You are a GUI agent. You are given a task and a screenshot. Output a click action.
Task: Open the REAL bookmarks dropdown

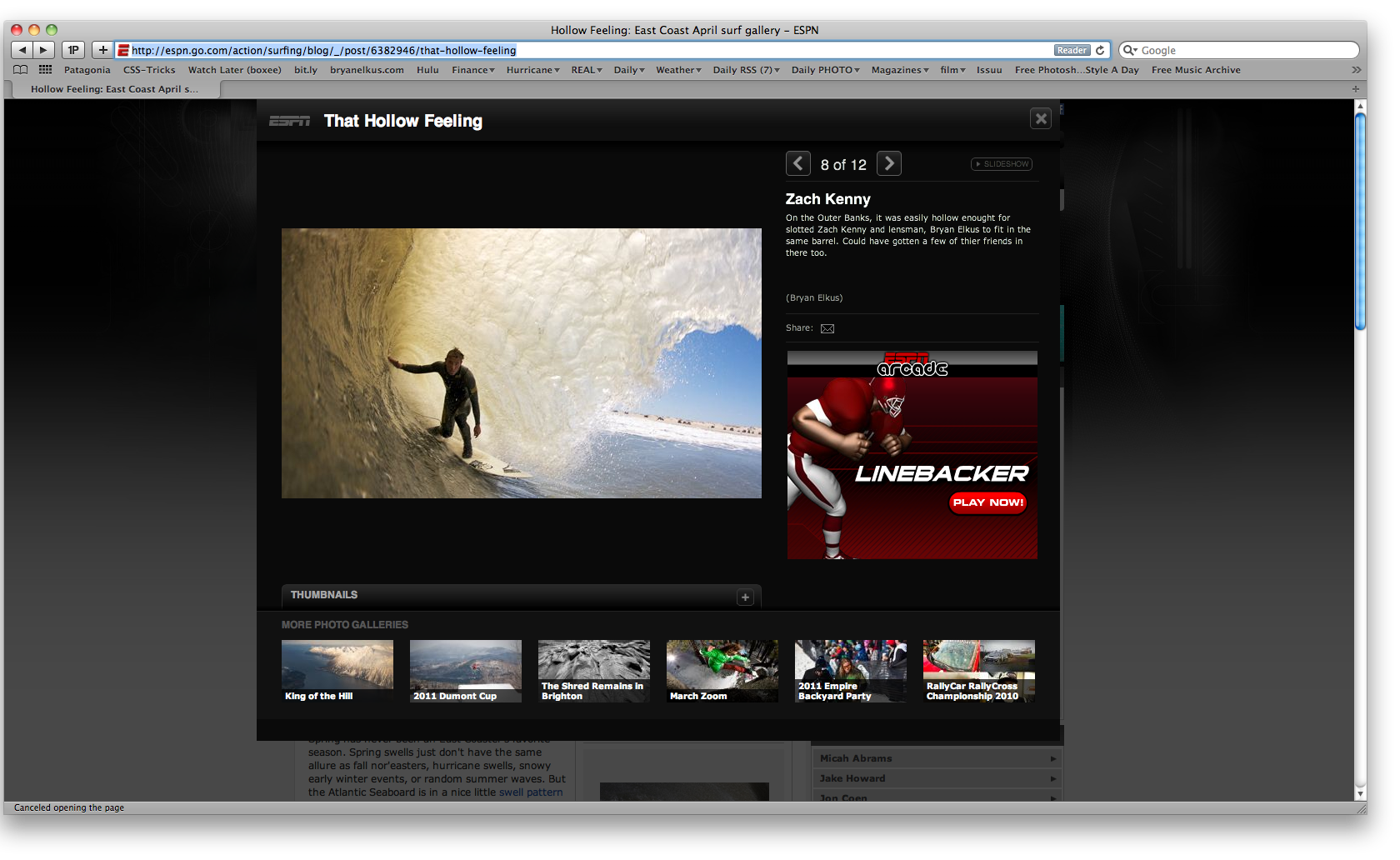587,70
